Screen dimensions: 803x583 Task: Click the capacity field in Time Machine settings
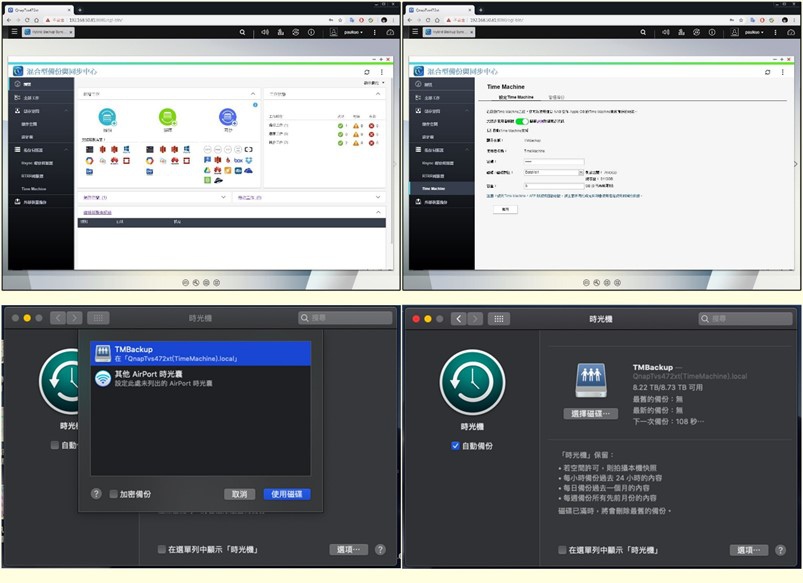(554, 186)
